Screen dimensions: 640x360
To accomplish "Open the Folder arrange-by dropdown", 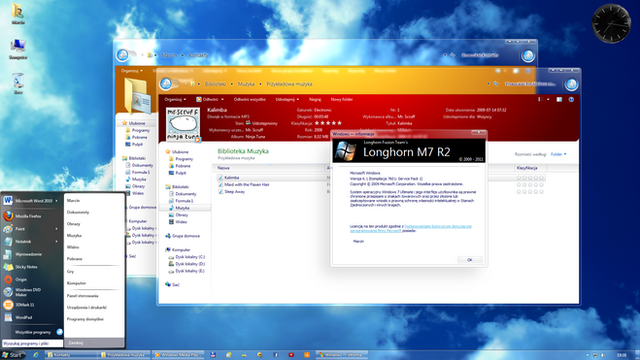I will pos(558,154).
